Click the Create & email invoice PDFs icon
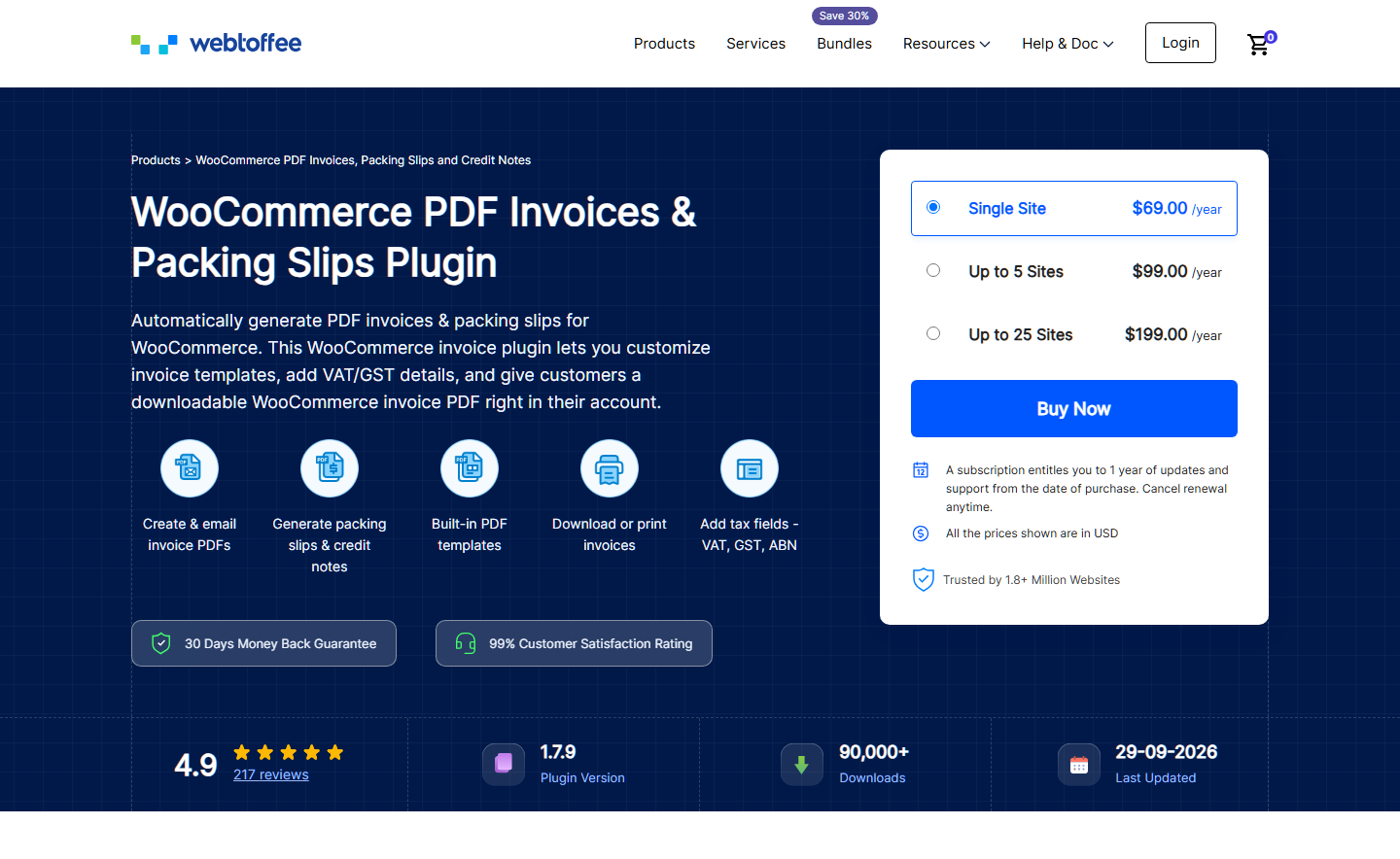Image resolution: width=1400 pixels, height=859 pixels. point(190,468)
